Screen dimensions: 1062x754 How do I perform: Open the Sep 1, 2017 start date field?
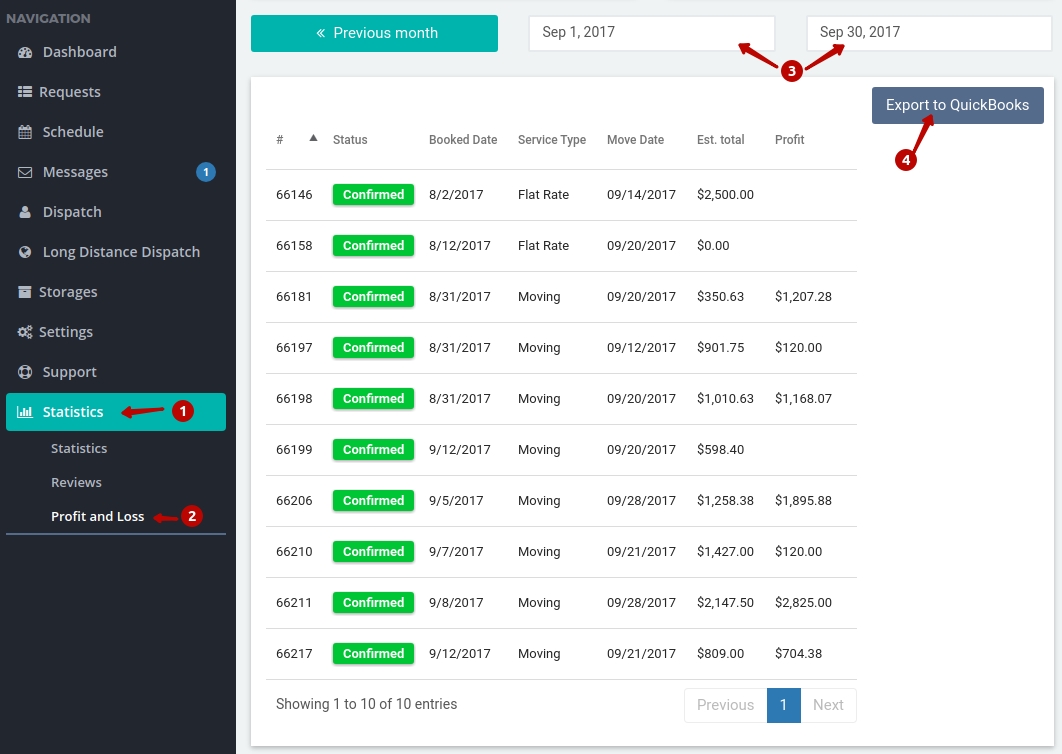coord(652,33)
